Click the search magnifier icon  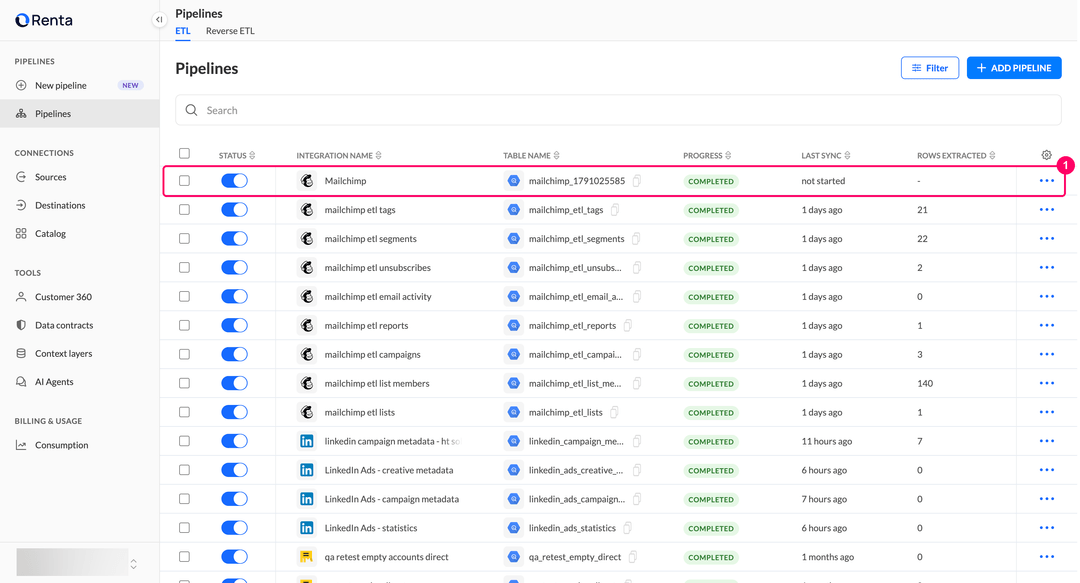click(191, 110)
